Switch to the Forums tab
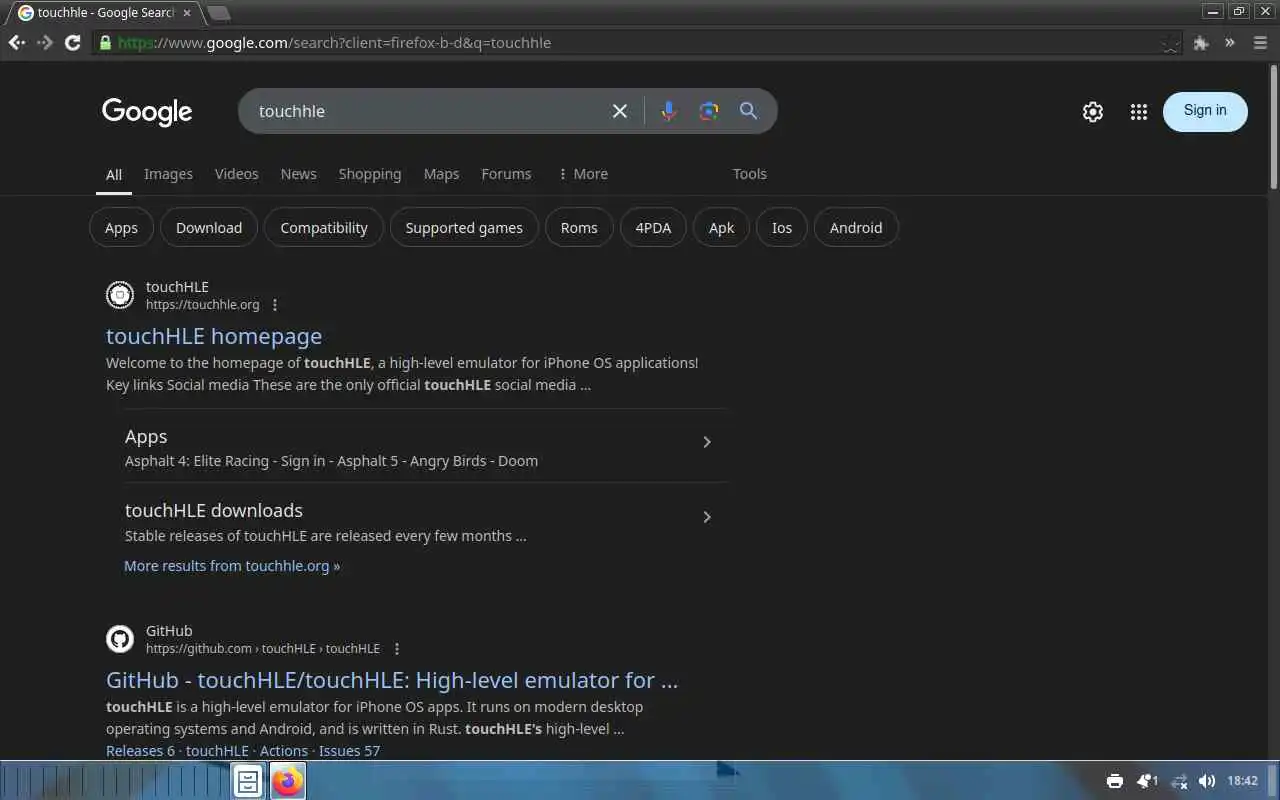 (506, 174)
